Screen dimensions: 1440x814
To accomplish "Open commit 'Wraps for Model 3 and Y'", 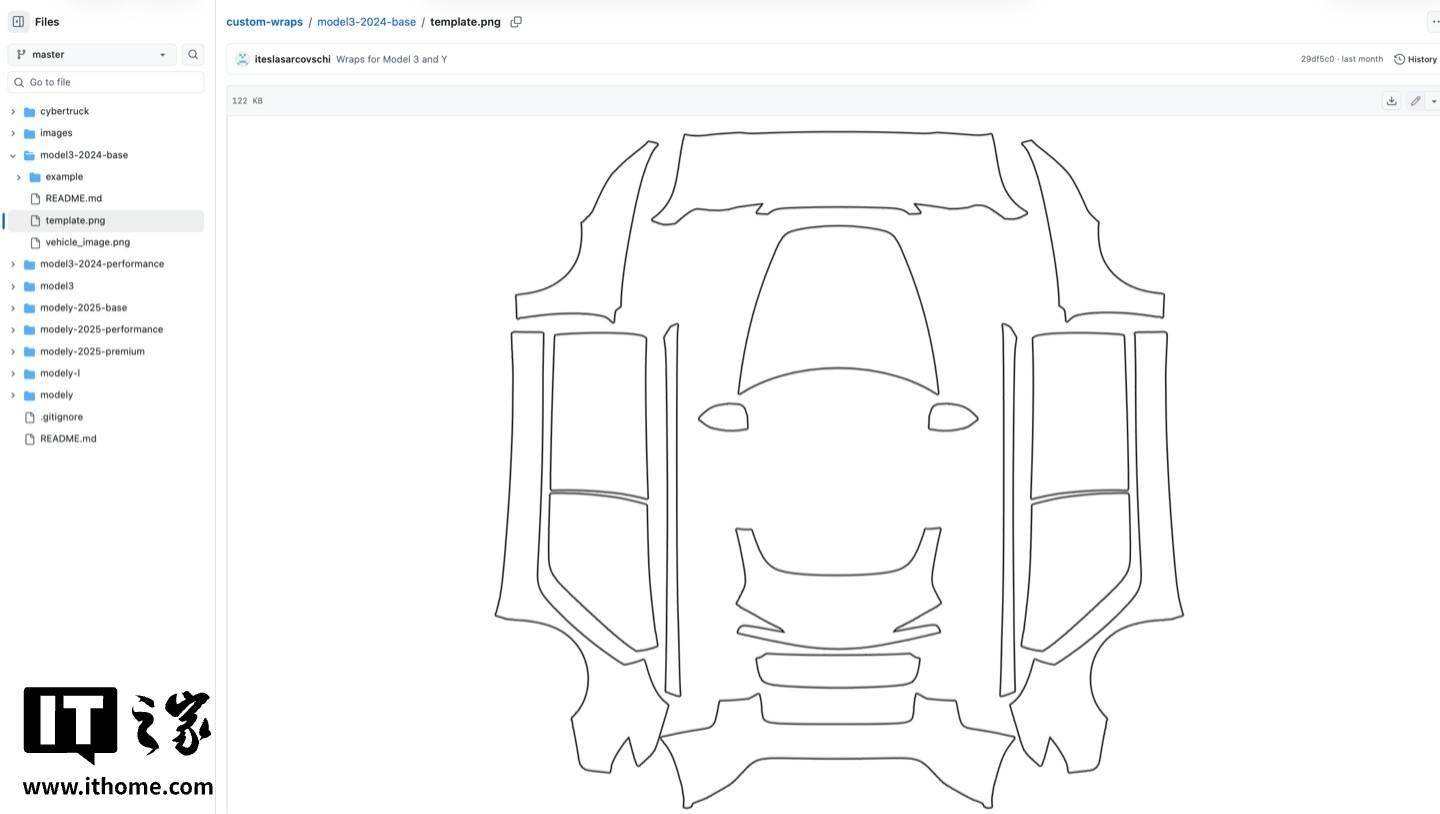I will pyautogui.click(x=391, y=59).
